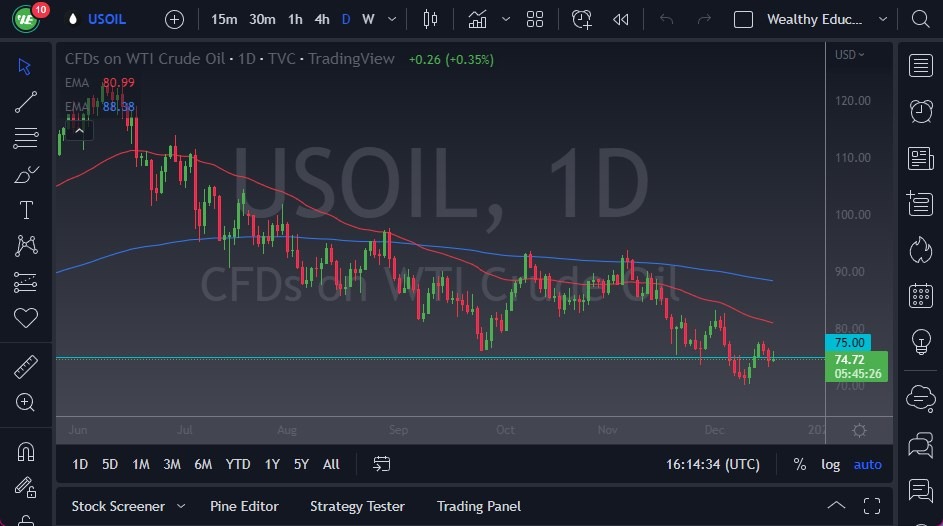Set the 6M date range
Screen dimensions: 943x526
(203, 464)
